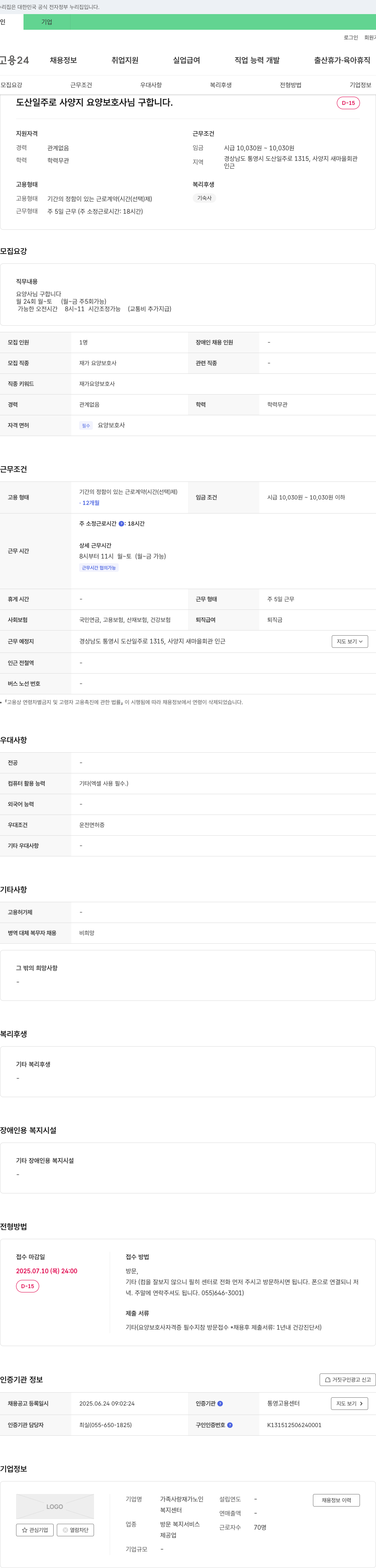
Task: Switch to 기업 tab in green bar
Action: [x=47, y=22]
